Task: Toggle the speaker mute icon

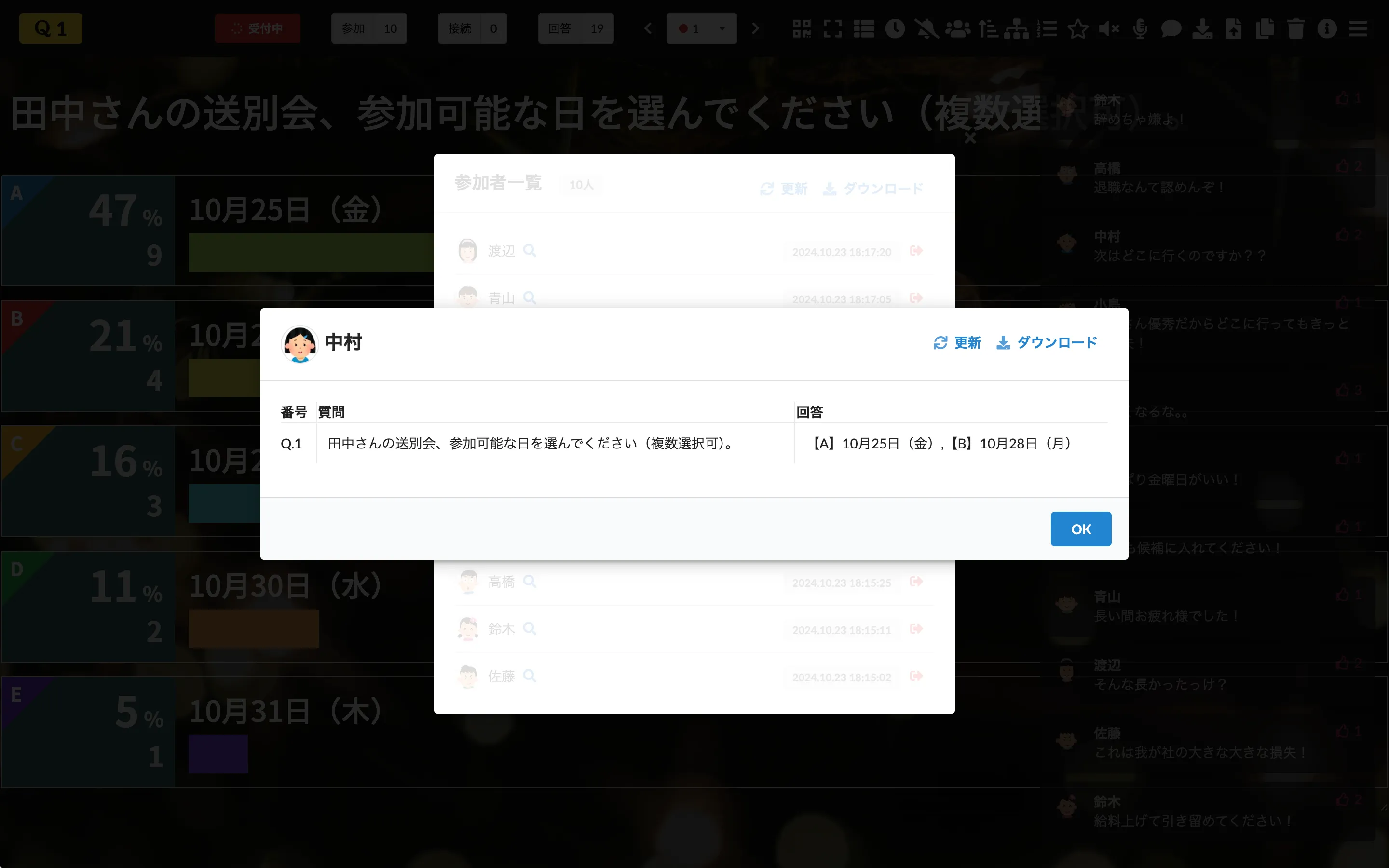Action: click(x=1109, y=28)
